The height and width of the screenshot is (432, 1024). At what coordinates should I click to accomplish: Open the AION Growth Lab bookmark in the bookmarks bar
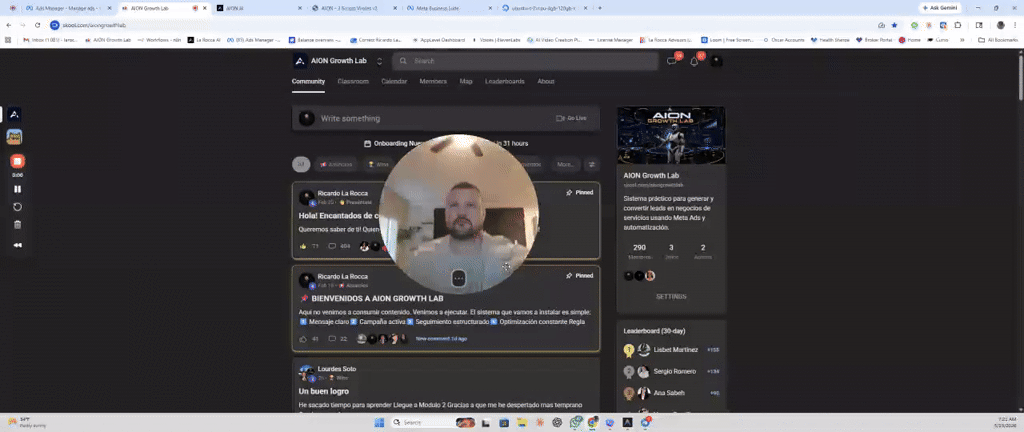(108, 40)
